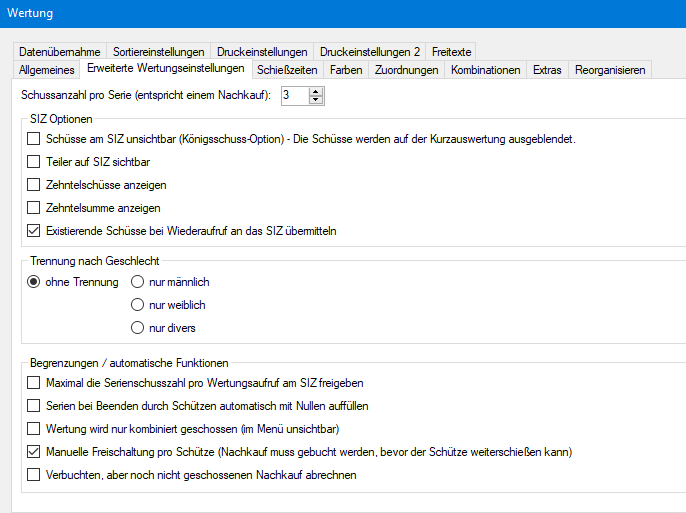Select the nur divers option
The height and width of the screenshot is (513, 686).
pos(138,328)
